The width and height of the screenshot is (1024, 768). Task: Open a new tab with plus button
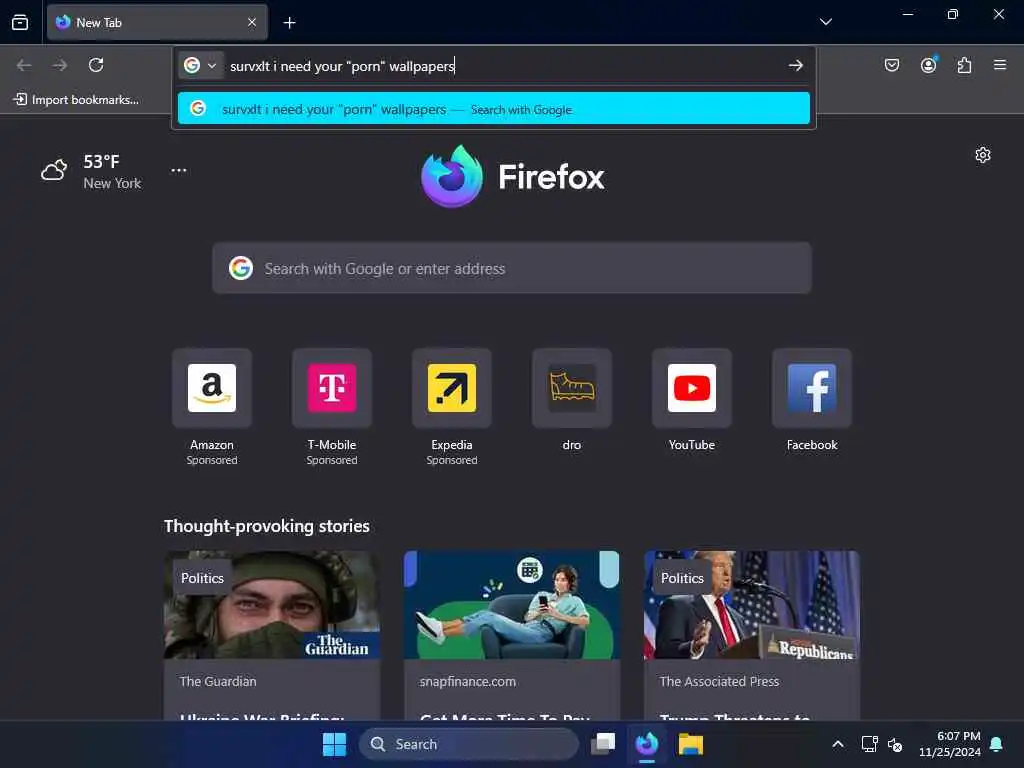point(289,23)
